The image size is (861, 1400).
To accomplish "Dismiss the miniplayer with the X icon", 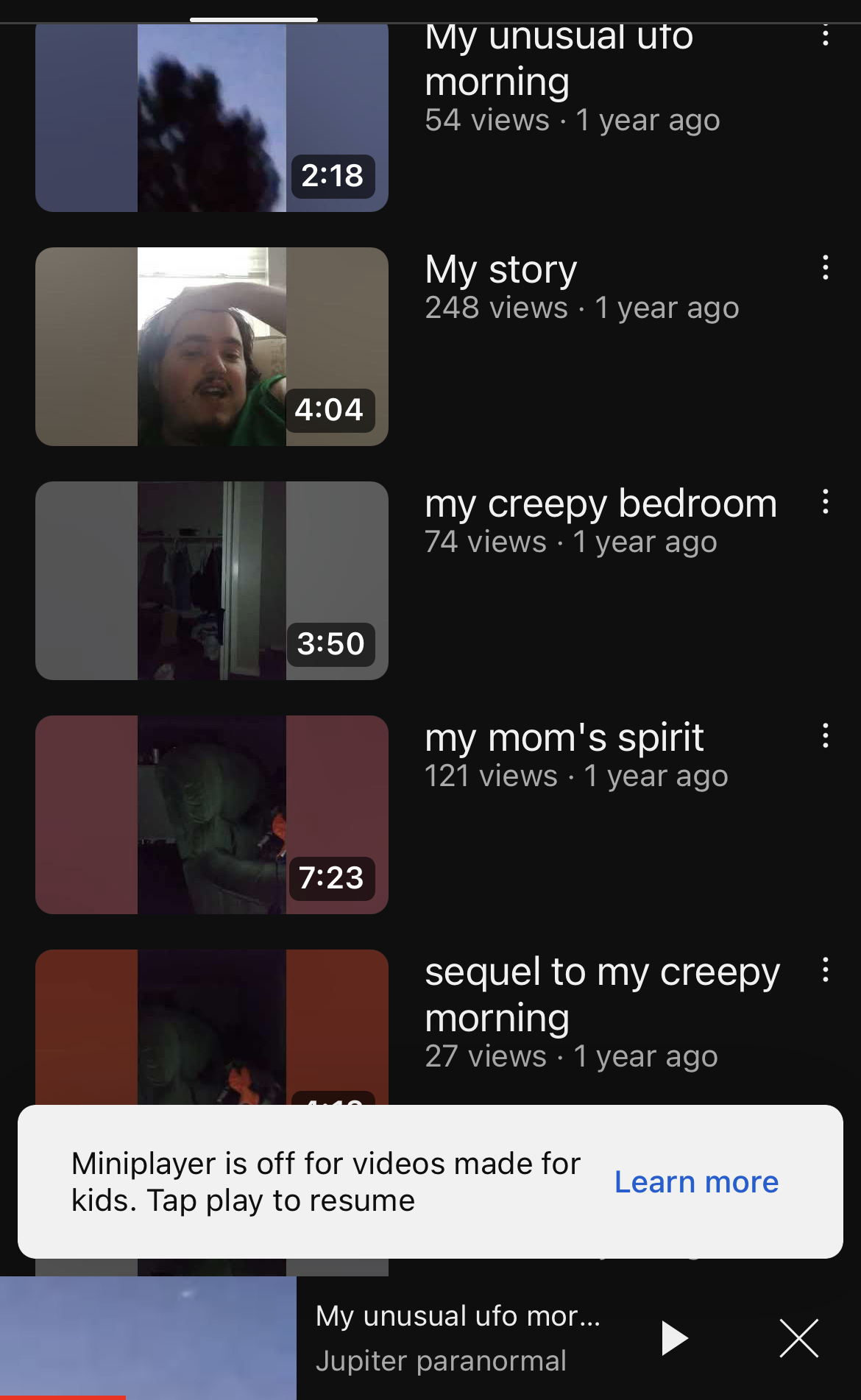I will [799, 1337].
